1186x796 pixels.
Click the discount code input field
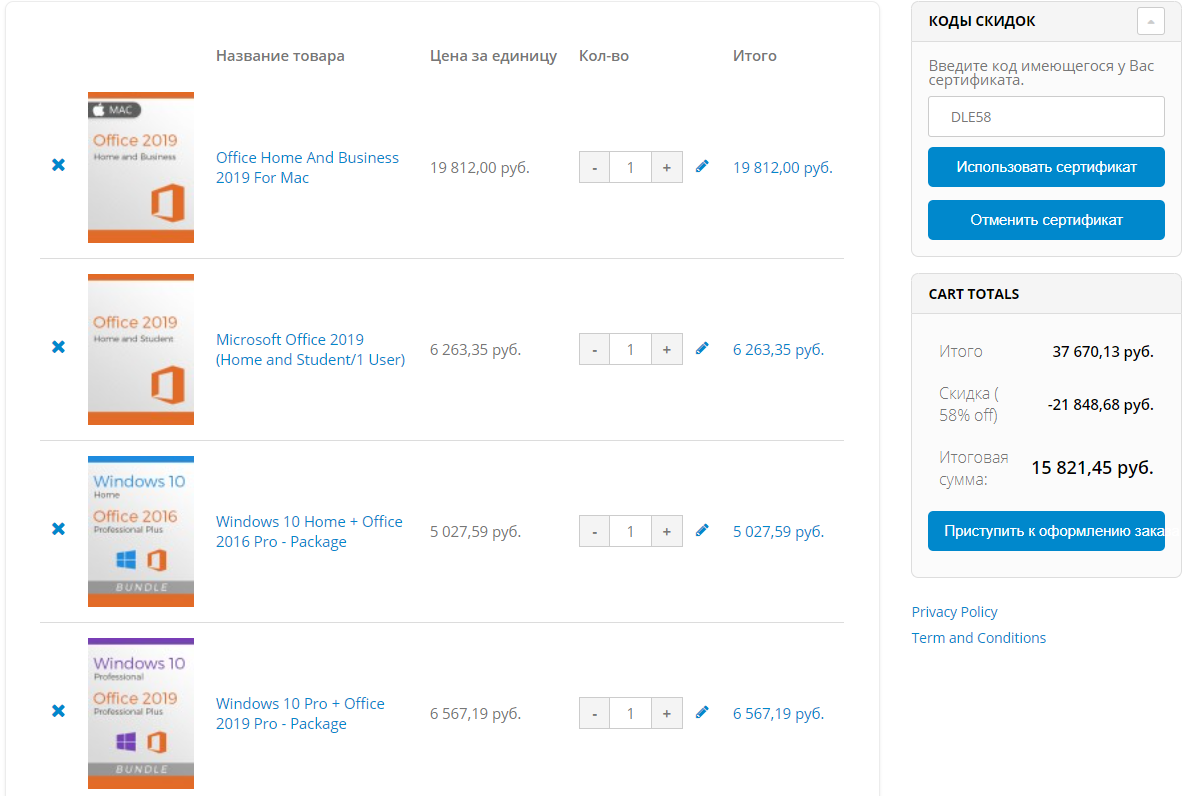point(1046,117)
